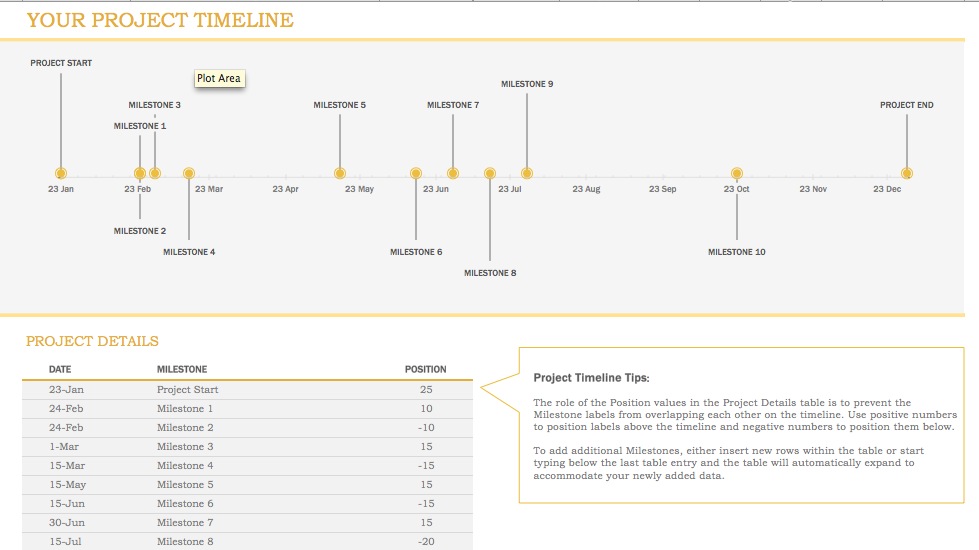This screenshot has height=550, width=979.
Task: Click the 23 Feb axis label
Action: click(137, 189)
